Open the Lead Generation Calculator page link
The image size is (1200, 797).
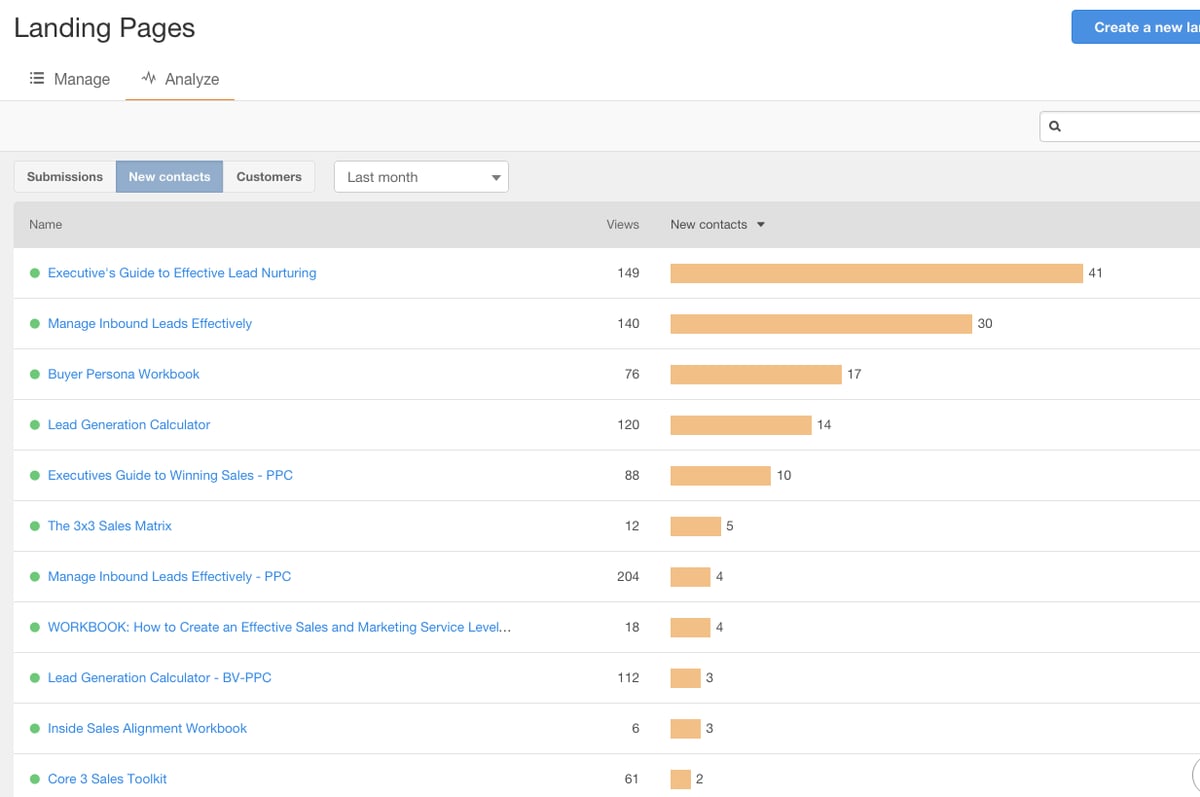tap(128, 424)
